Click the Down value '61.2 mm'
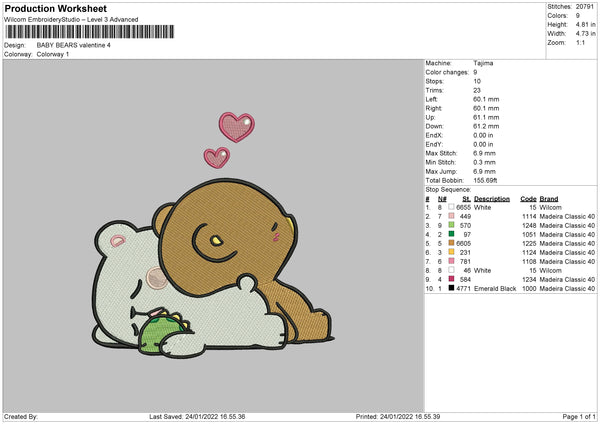The width and height of the screenshot is (600, 424). 486,126
